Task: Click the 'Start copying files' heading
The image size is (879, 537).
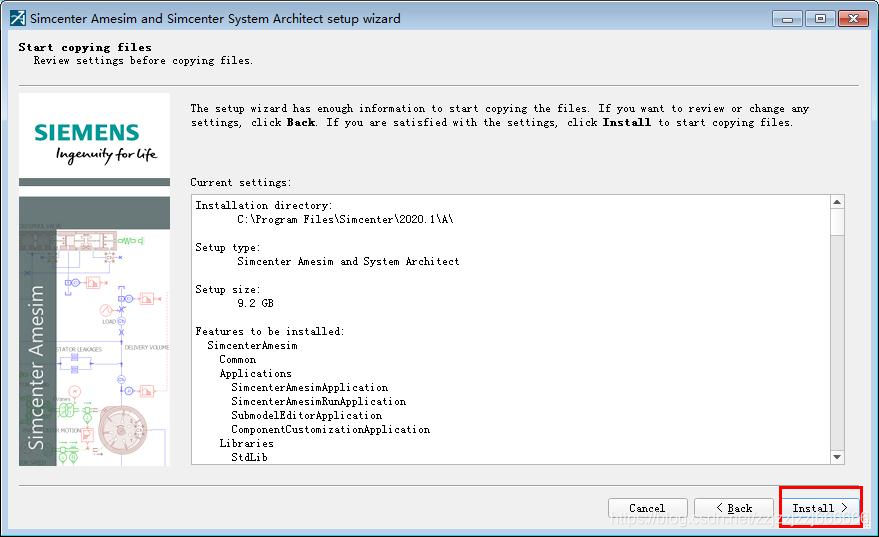Action: [x=85, y=47]
